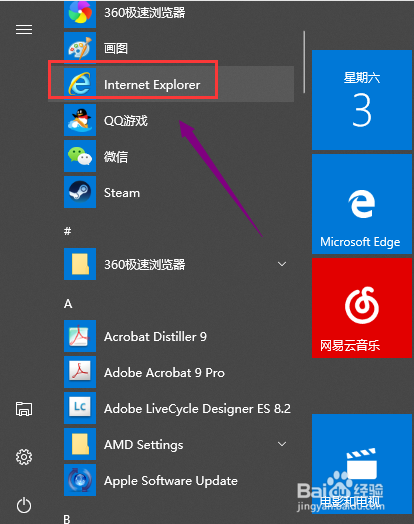The width and height of the screenshot is (414, 524).
Task: Click the app list scrollbar
Action: (304, 62)
